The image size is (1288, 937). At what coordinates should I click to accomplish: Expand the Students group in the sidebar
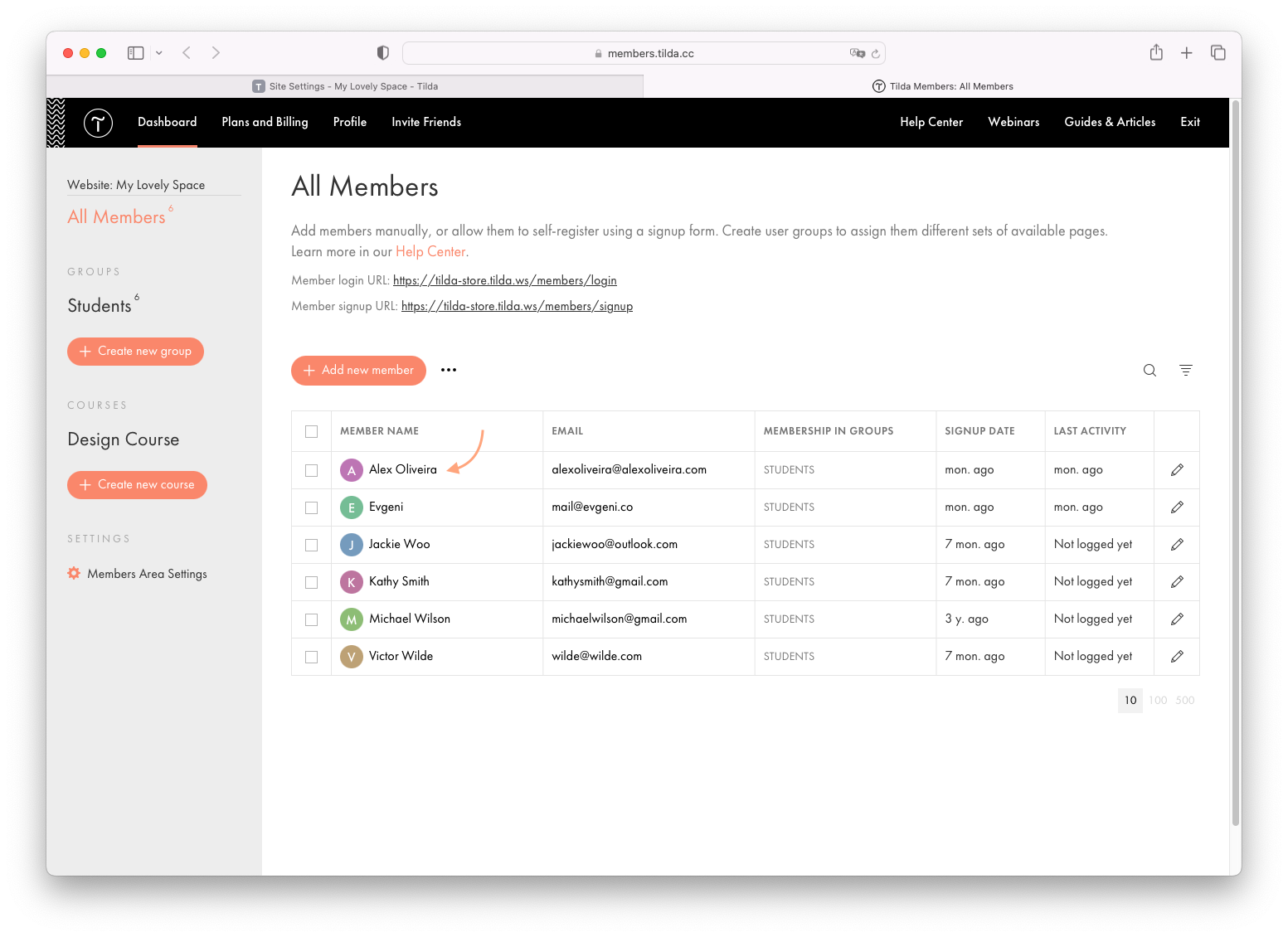[99, 304]
